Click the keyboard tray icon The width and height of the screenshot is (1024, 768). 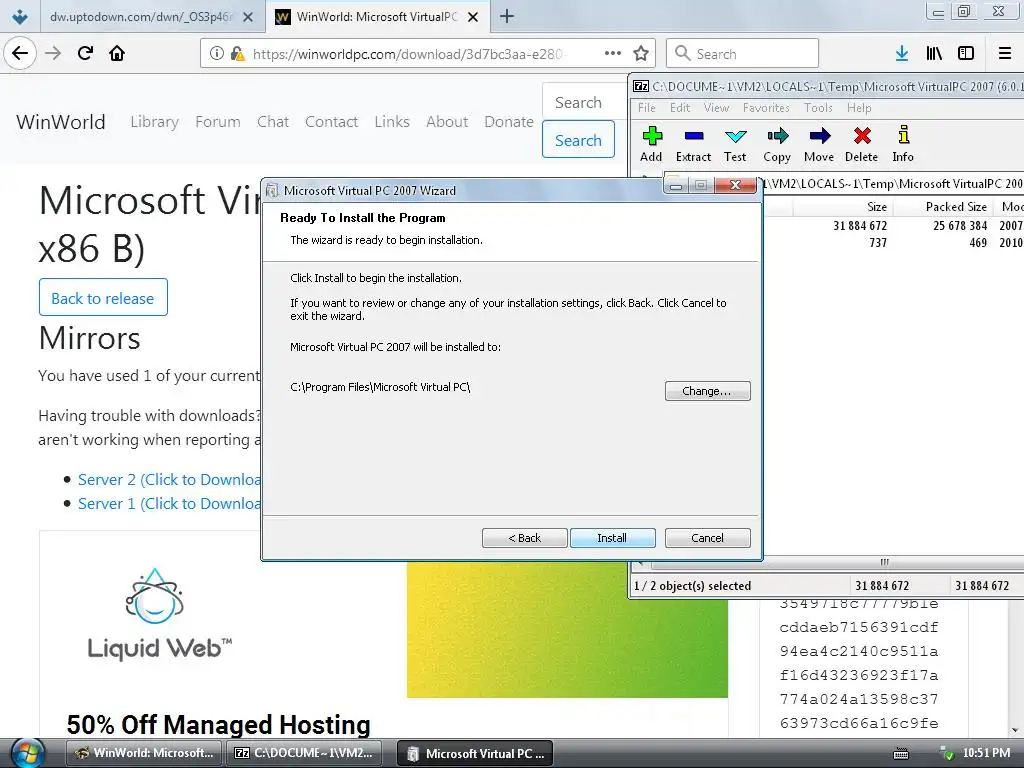tap(901, 754)
